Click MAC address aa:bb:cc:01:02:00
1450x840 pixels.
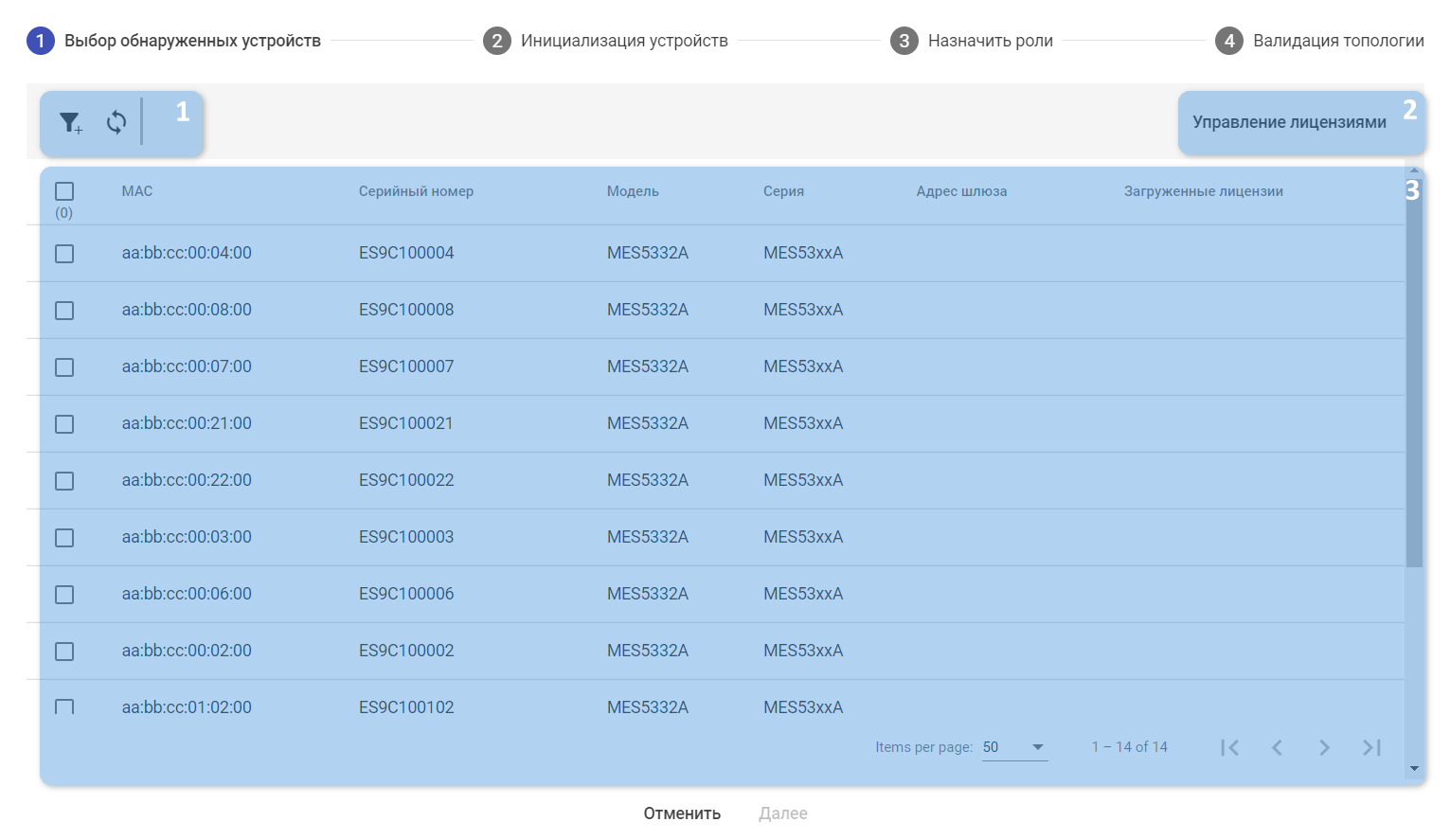(x=187, y=707)
